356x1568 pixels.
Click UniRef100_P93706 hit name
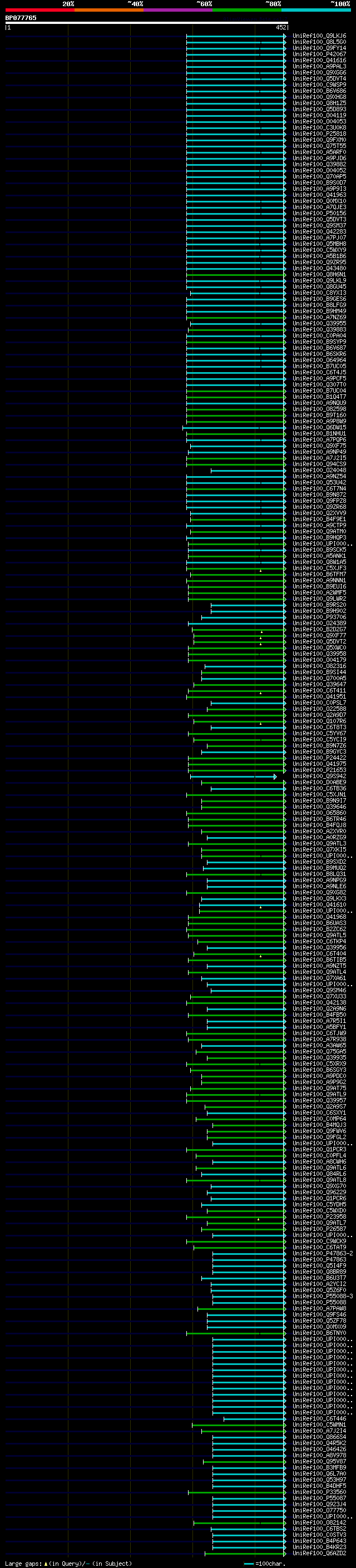319,617
